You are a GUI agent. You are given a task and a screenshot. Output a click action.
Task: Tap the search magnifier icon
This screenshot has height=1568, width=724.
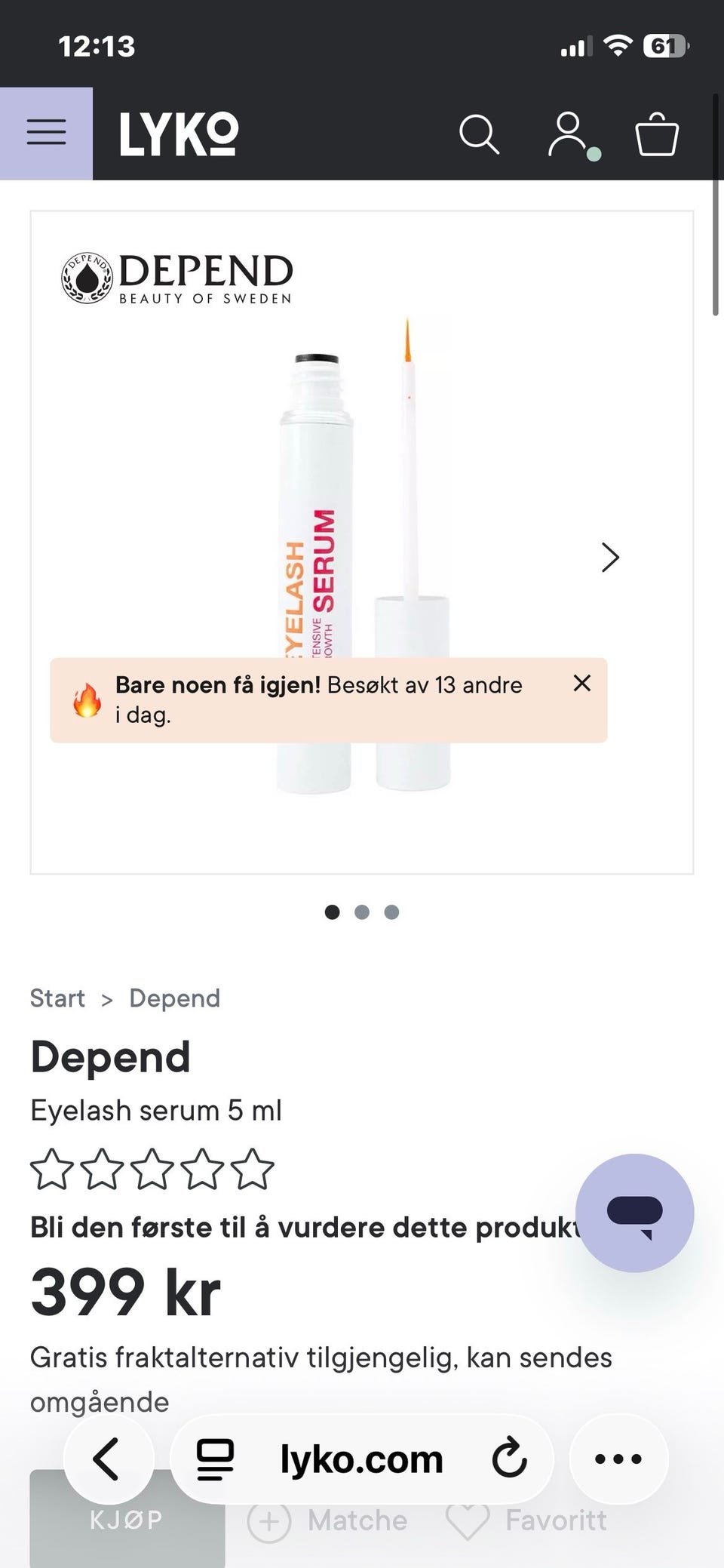480,134
